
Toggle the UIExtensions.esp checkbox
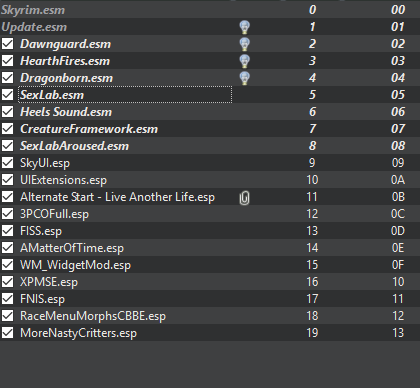click(x=8, y=180)
